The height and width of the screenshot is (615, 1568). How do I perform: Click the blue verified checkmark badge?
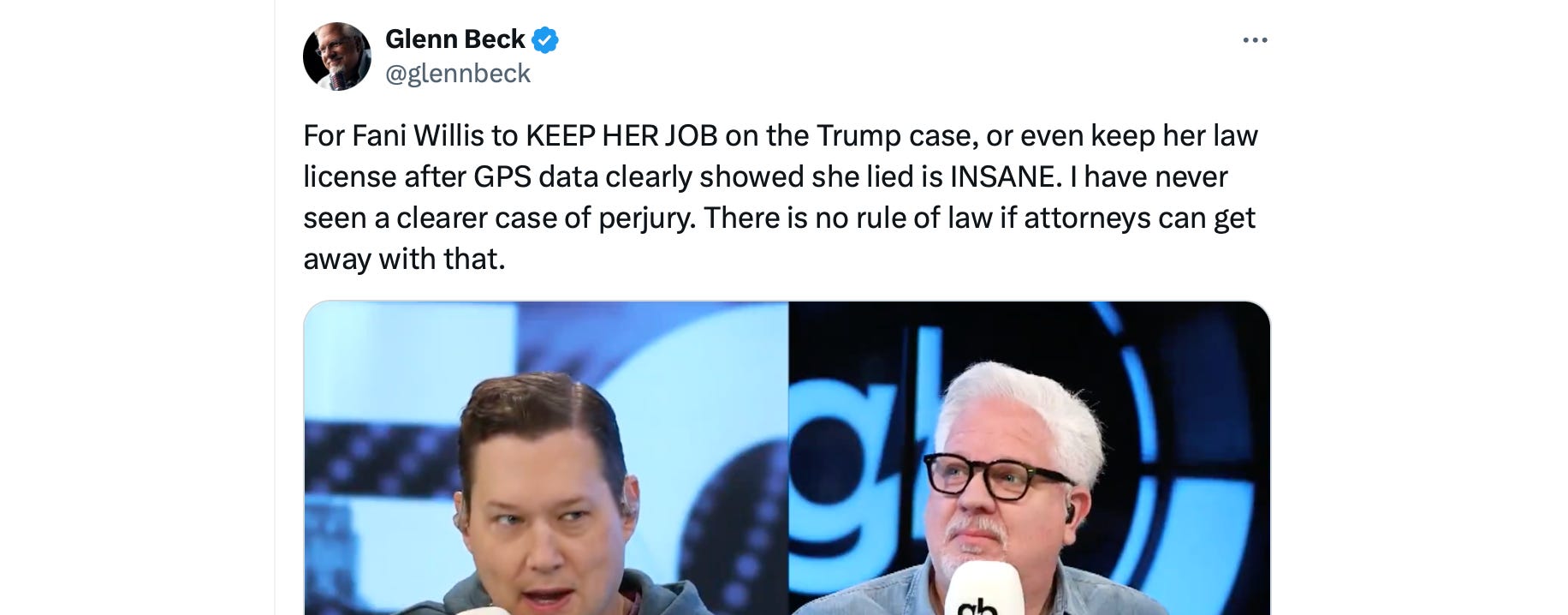point(545,39)
